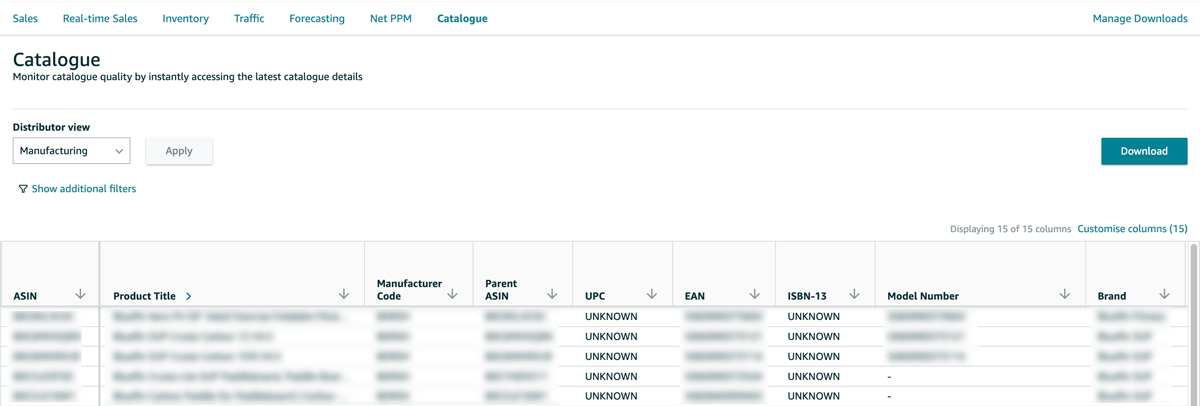The image size is (1200, 406).
Task: Switch to the Real-time Sales tab
Action: (100, 18)
